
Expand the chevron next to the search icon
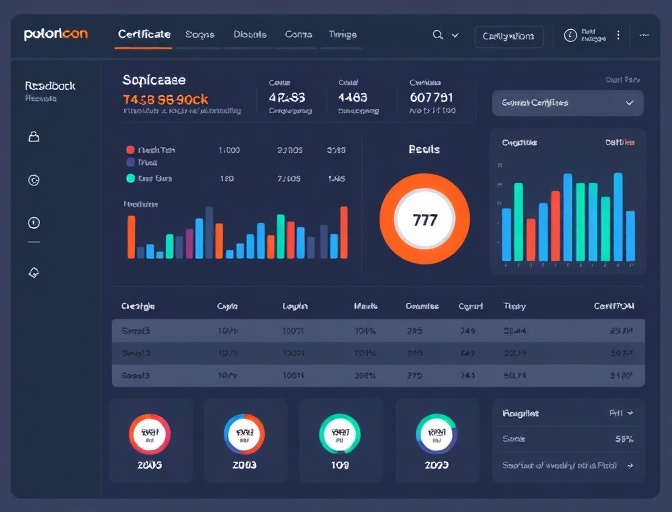[x=456, y=35]
